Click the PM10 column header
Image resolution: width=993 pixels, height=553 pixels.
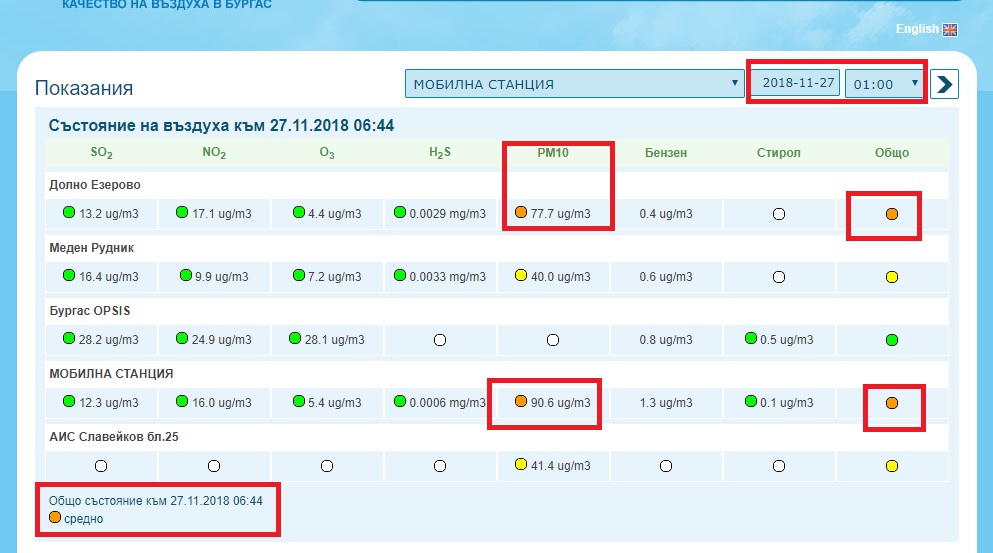coord(553,153)
